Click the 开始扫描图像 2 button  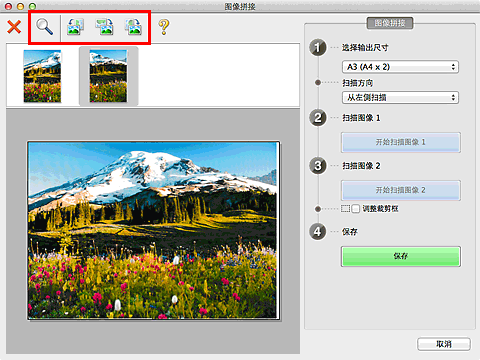coord(401,190)
